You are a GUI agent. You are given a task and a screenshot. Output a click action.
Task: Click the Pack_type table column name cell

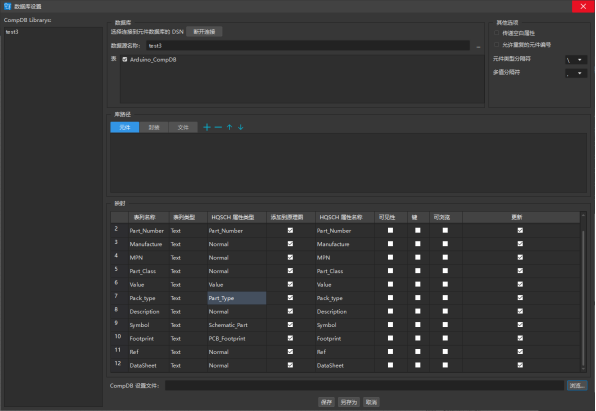[149, 298]
